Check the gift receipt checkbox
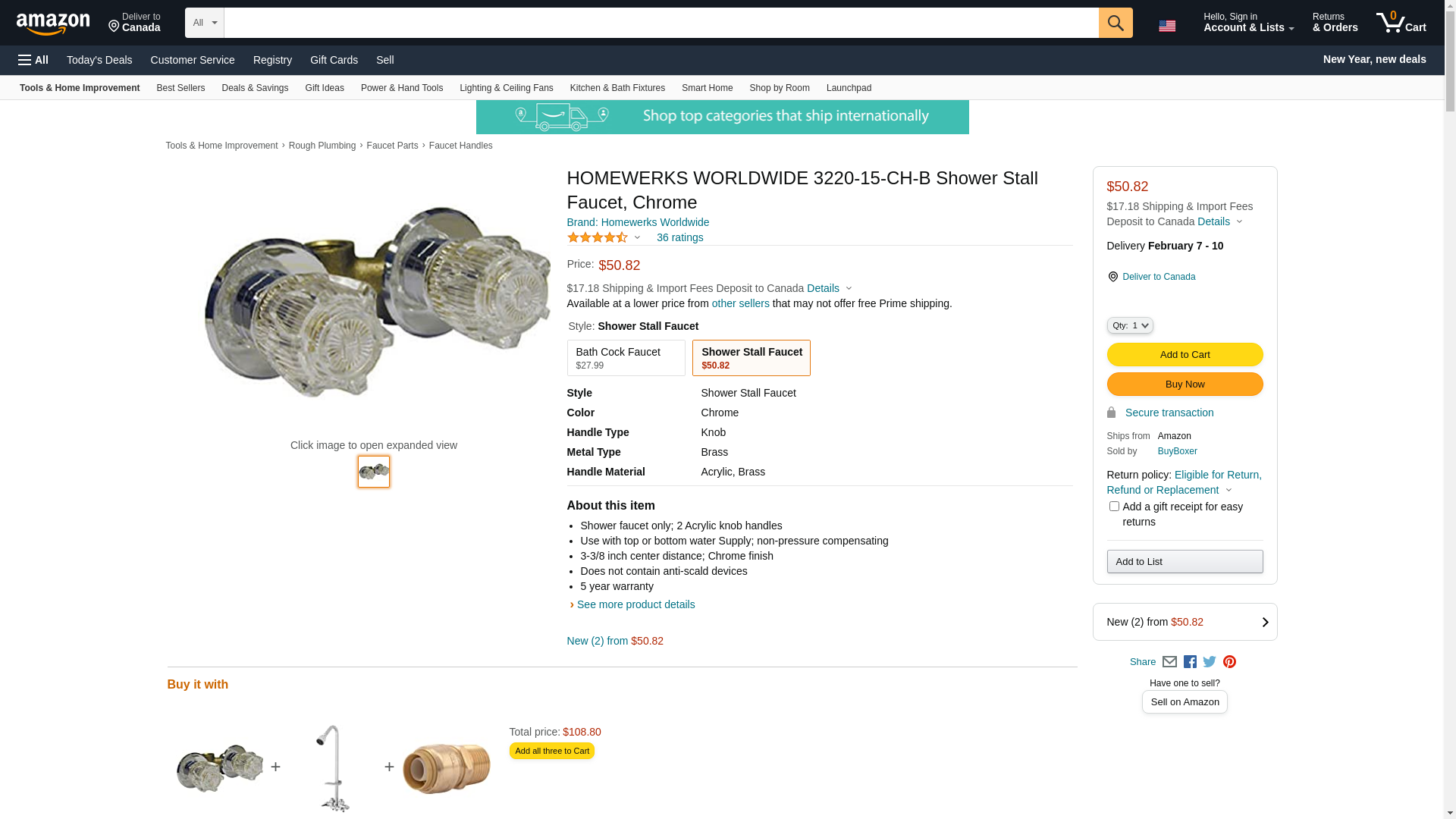Image resolution: width=1456 pixels, height=819 pixels. [1114, 507]
